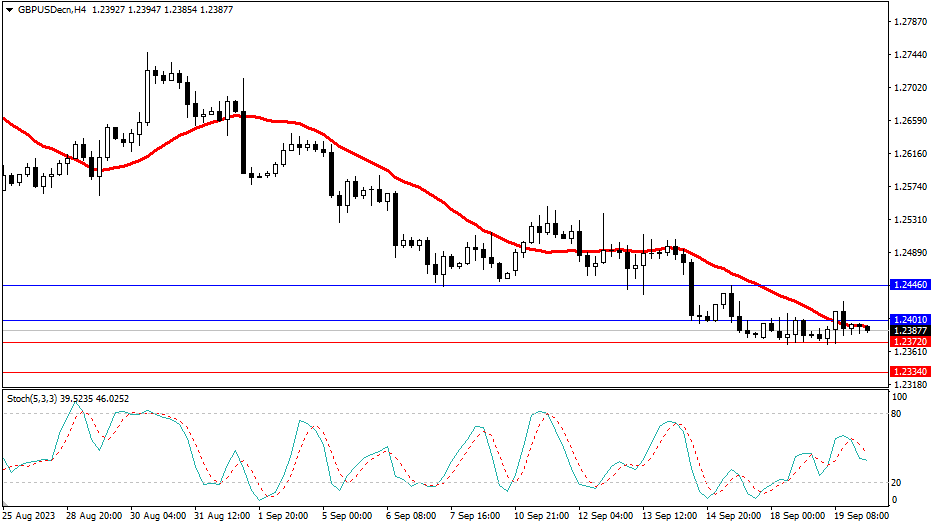Click the 5 Sep 00:00 time label
The image size is (933, 526).
(346, 516)
